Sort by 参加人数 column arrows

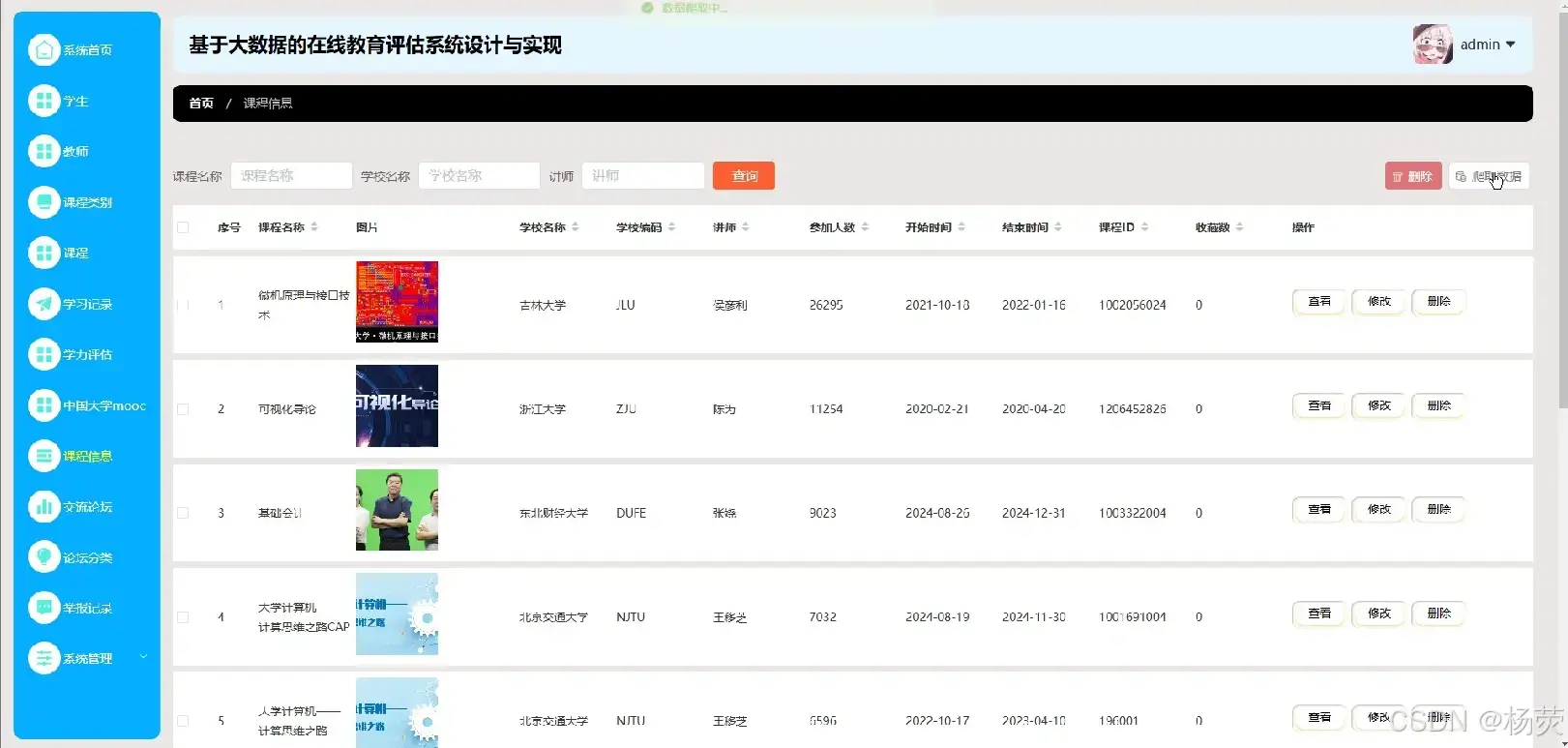(x=866, y=227)
